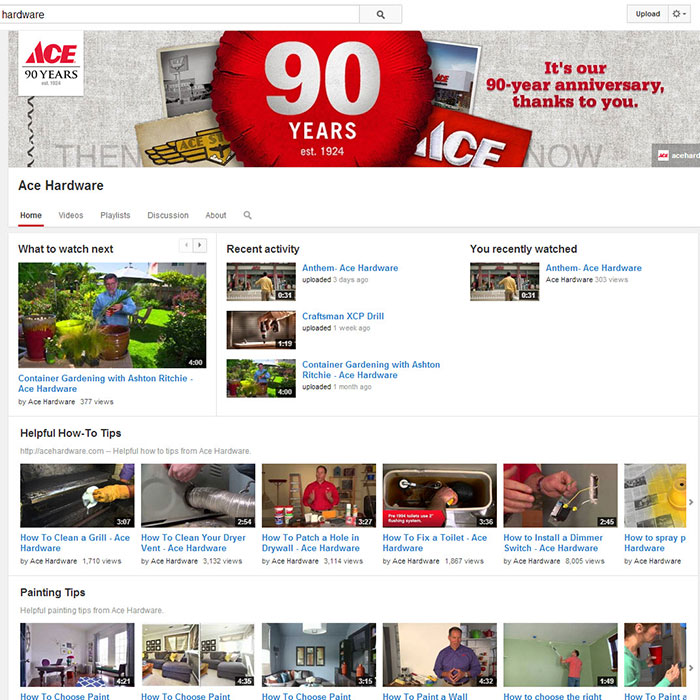Click the 90 Years banner image
The height and width of the screenshot is (700, 700).
pos(354,99)
